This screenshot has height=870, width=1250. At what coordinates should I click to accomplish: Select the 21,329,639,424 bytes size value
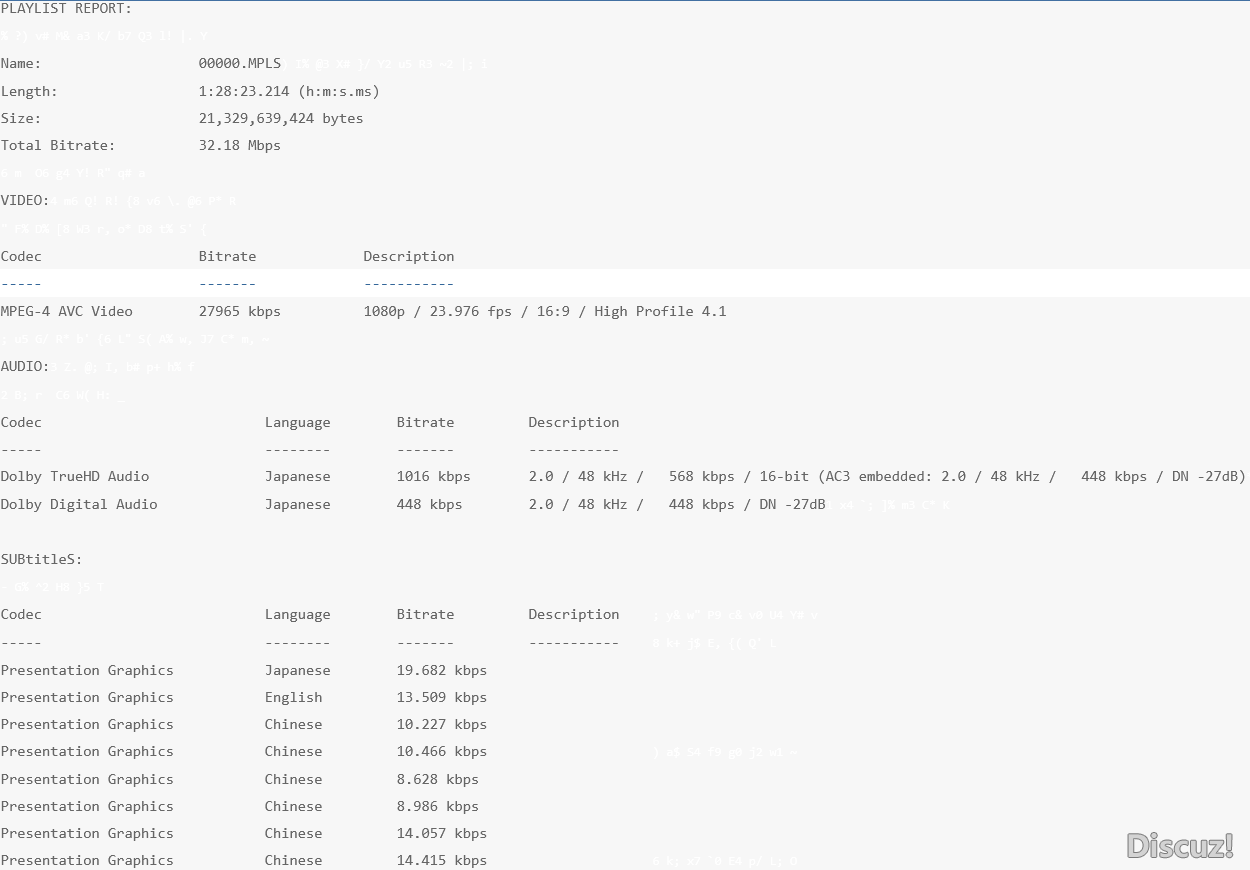281,118
